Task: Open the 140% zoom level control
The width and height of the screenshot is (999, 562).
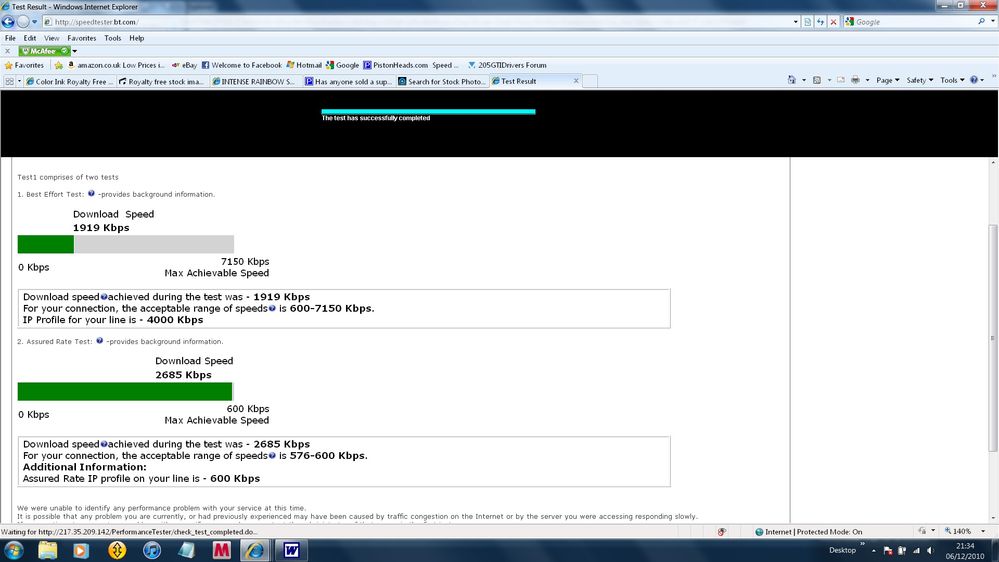Action: 965,531
